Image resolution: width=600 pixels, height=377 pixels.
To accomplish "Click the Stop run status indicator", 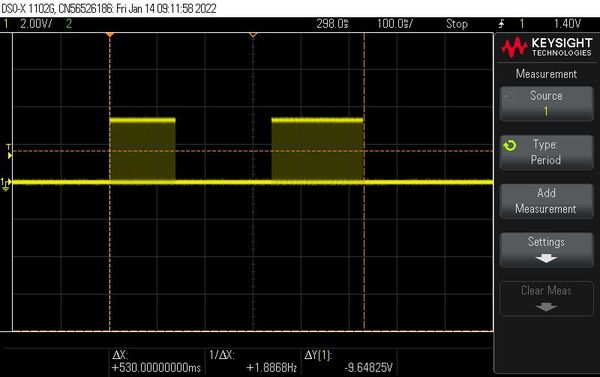I will pyautogui.click(x=457, y=24).
